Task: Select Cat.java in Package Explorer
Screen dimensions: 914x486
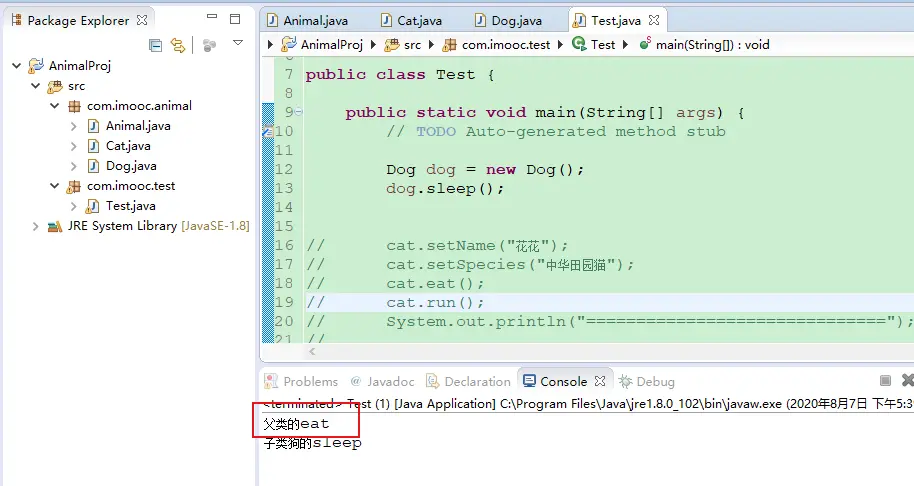Action: (127, 146)
